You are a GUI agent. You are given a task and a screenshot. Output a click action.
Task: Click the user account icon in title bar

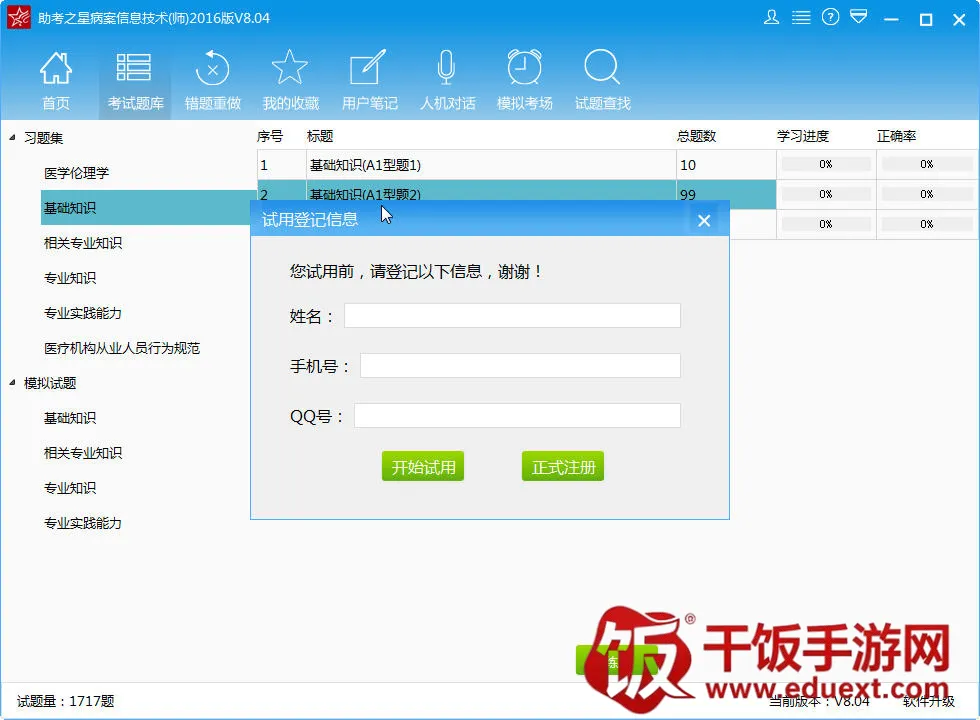[771, 18]
